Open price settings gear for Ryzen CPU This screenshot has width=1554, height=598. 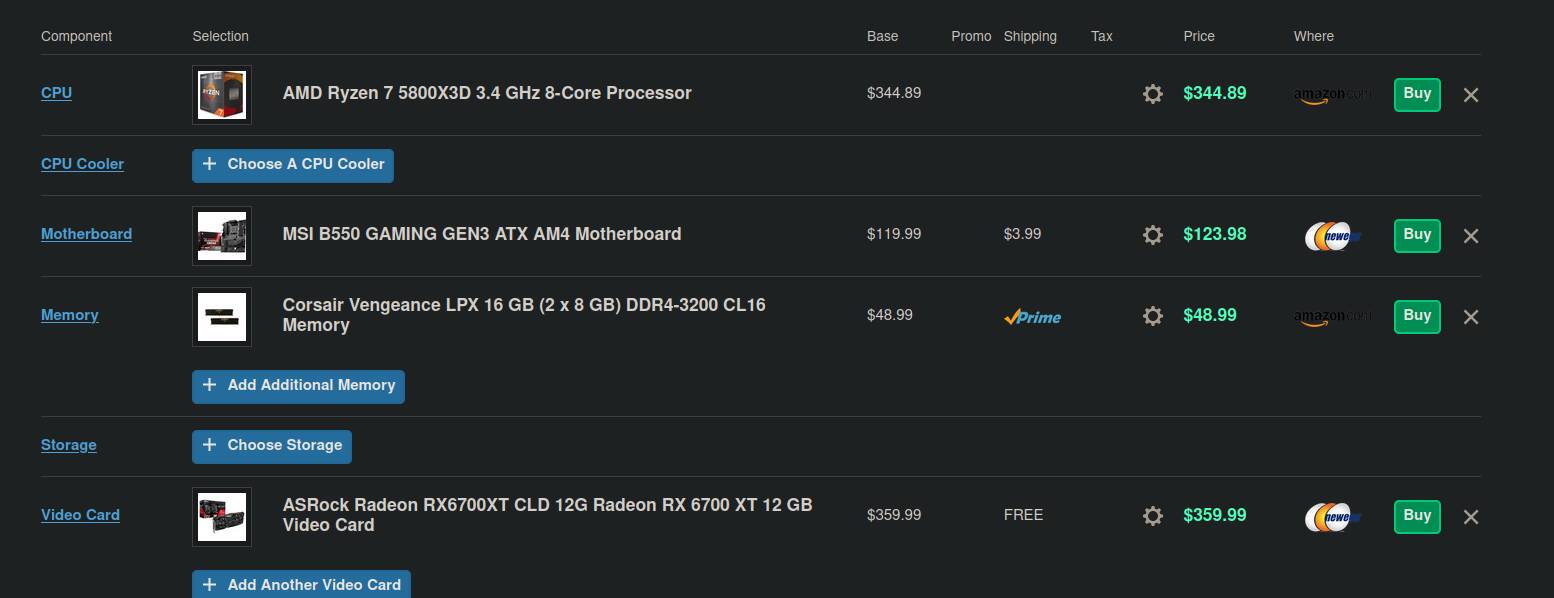click(x=1153, y=94)
